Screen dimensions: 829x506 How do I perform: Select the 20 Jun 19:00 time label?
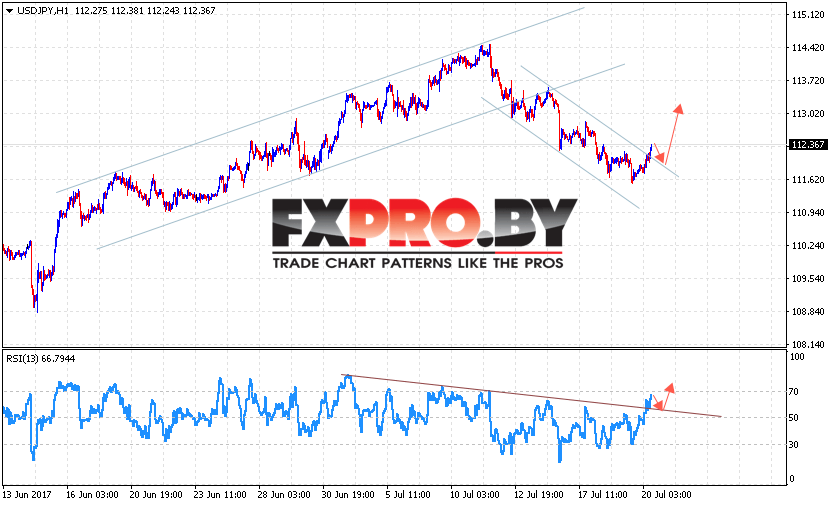156,494
